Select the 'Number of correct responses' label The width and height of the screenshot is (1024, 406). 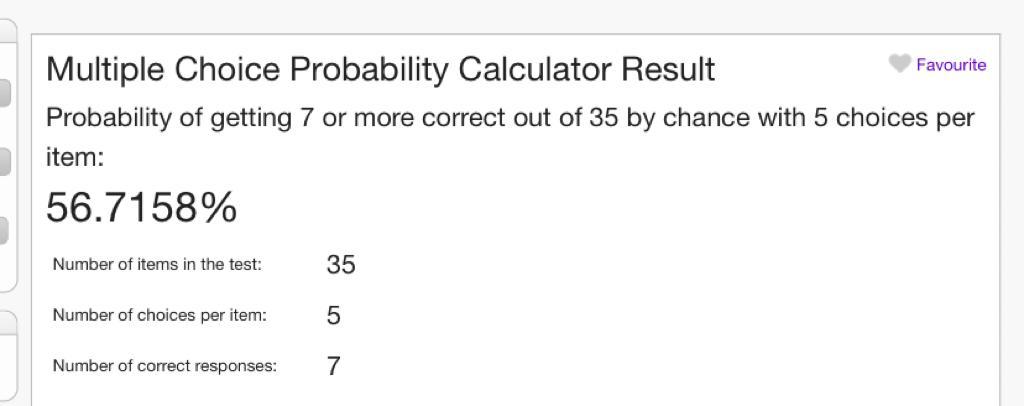point(165,366)
